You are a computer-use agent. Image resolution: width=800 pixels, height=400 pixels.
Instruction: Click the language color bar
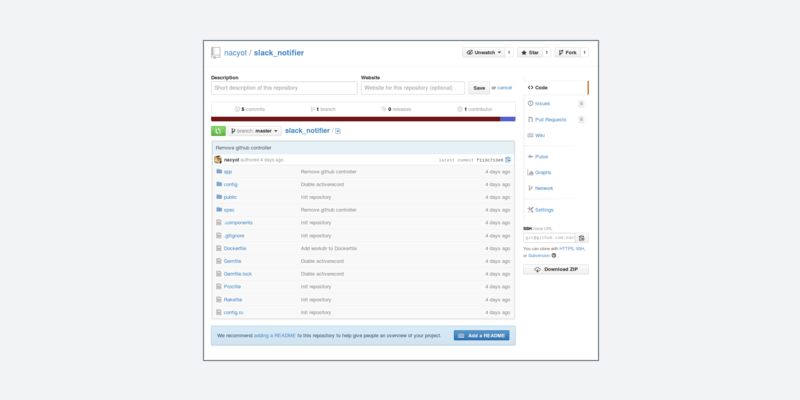356,118
